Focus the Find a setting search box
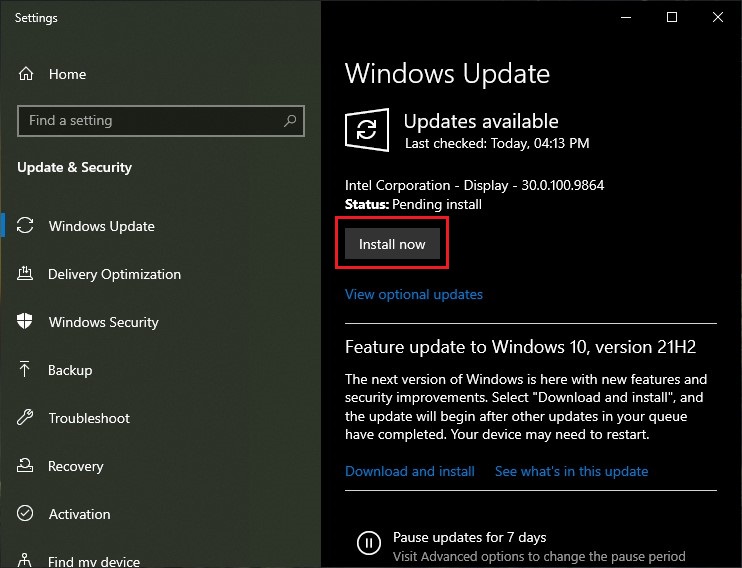742x568 pixels. click(x=161, y=121)
